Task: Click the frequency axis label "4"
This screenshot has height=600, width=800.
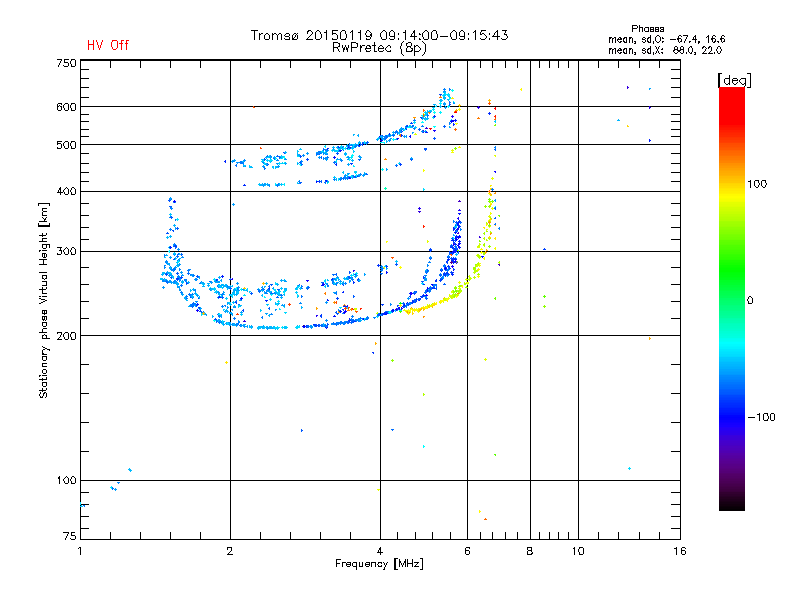Action: 380,551
